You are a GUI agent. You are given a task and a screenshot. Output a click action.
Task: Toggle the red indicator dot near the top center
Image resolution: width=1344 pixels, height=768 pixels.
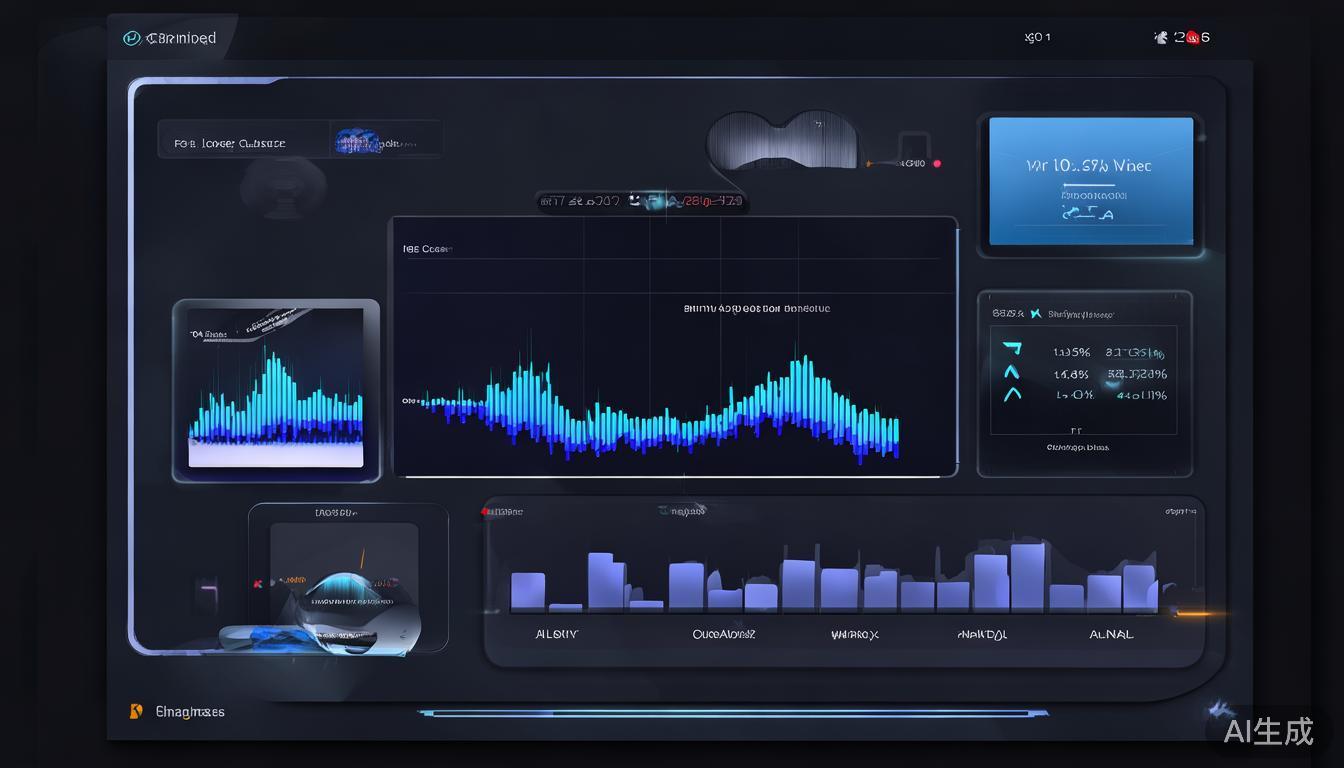[x=937, y=163]
